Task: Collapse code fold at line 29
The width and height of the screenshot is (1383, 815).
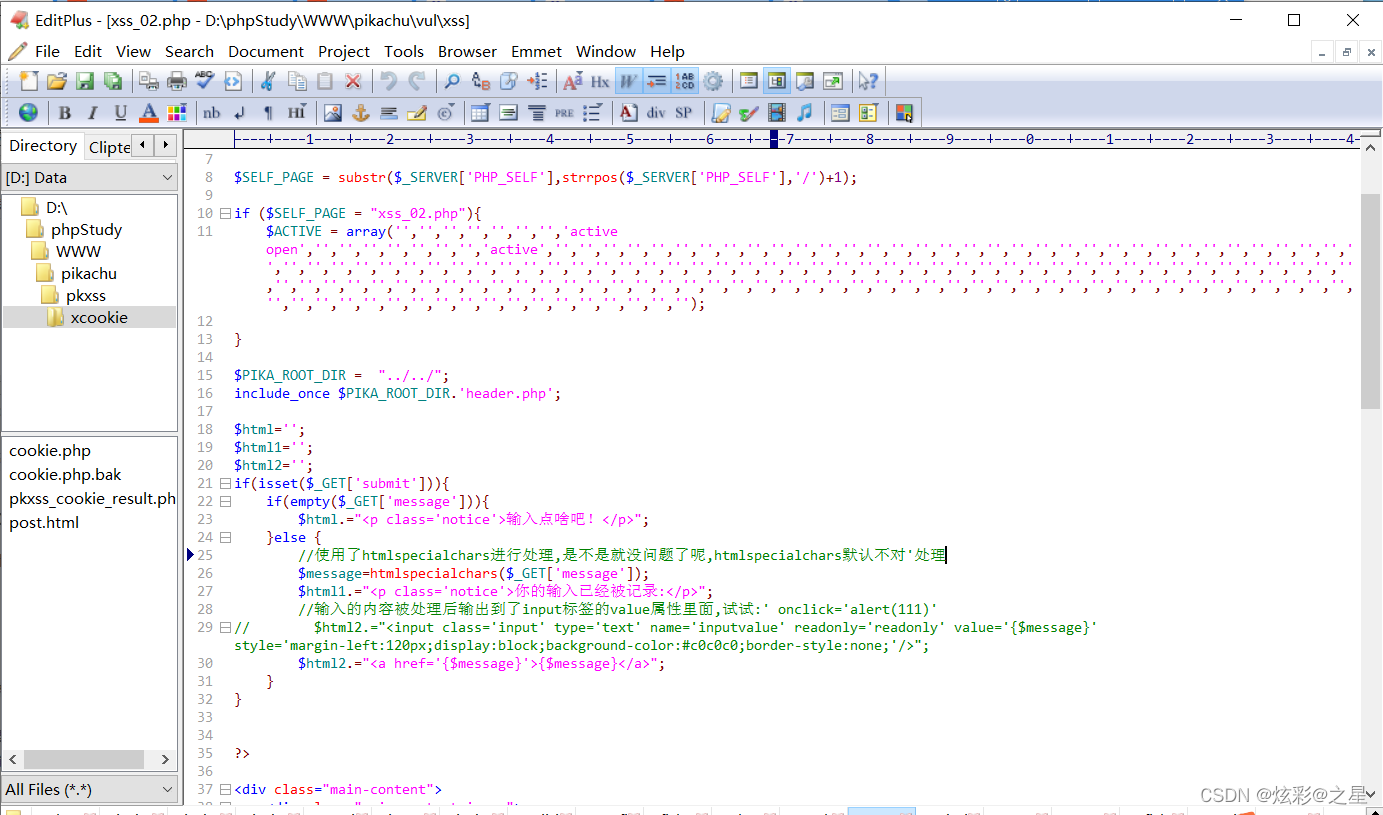Action: [225, 627]
